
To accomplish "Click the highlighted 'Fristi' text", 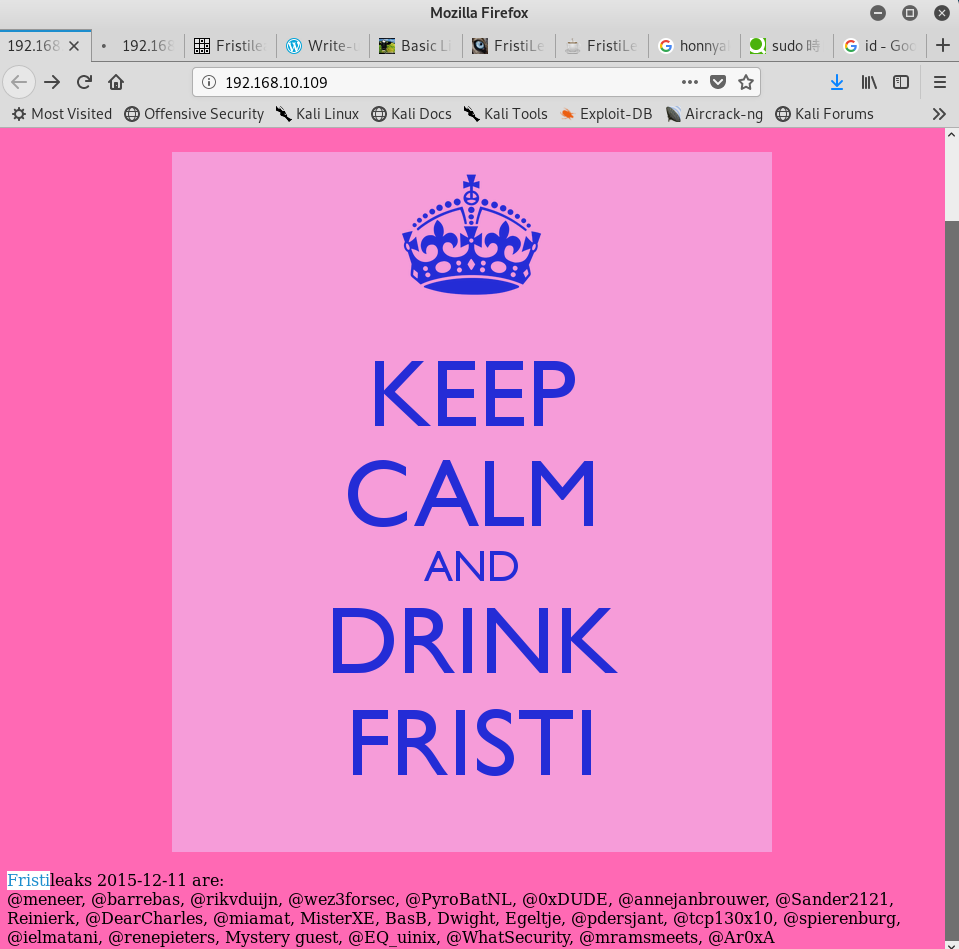I will tap(28, 880).
